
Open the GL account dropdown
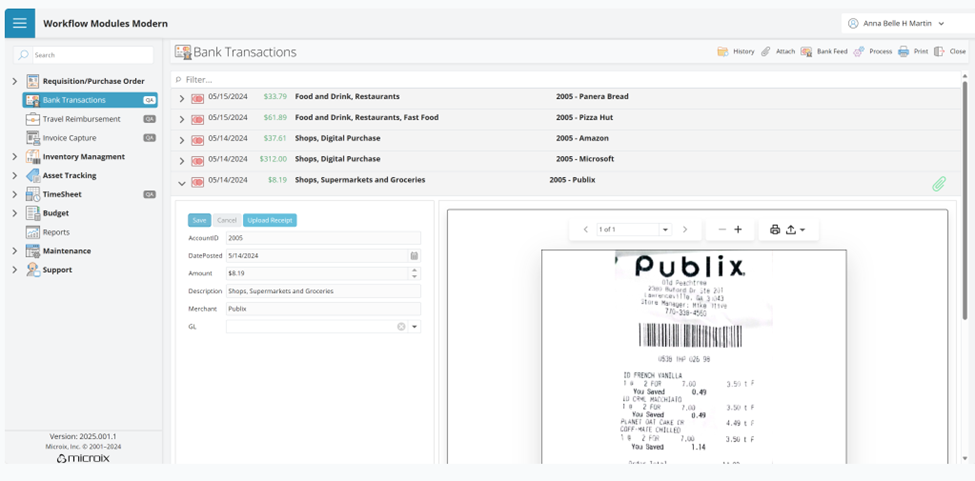tap(415, 327)
